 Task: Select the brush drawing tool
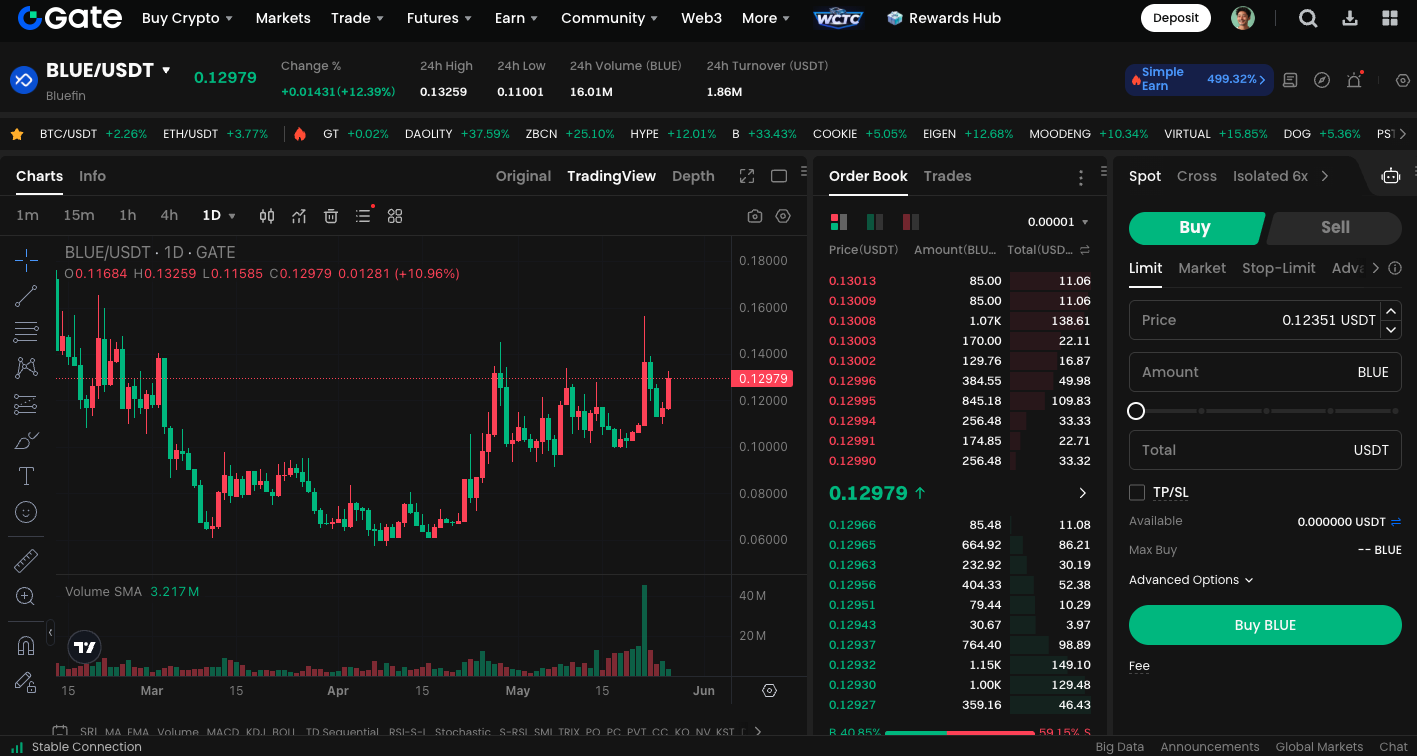pyautogui.click(x=26, y=440)
